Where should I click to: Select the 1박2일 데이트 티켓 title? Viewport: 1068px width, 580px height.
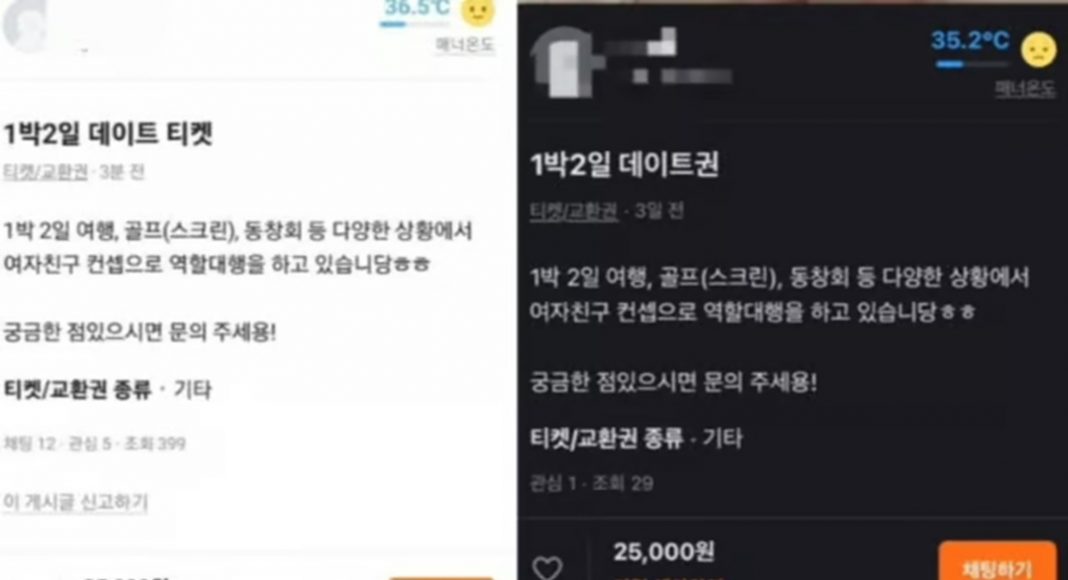108,133
